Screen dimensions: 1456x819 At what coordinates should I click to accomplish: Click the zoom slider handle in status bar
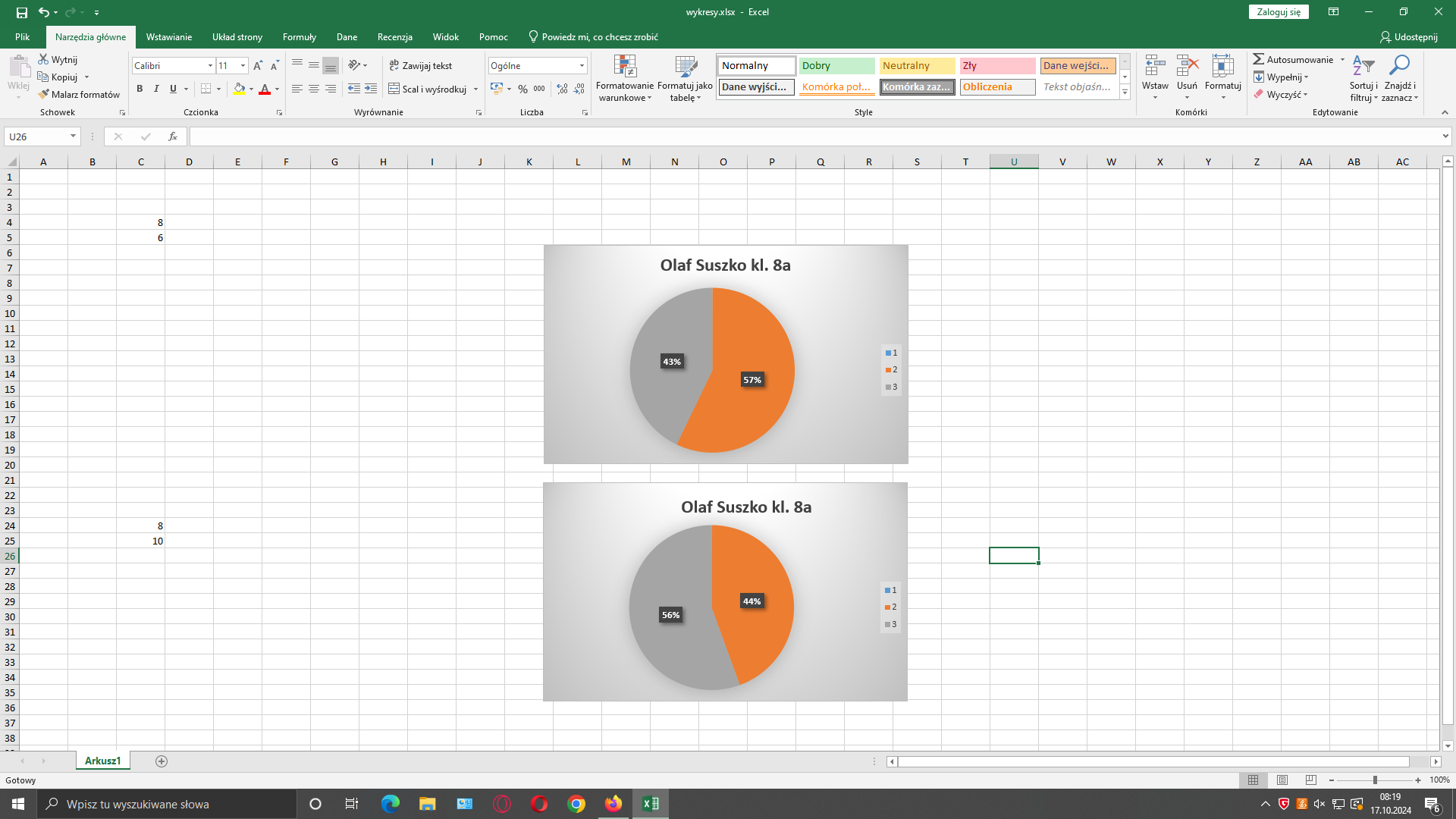1374,780
